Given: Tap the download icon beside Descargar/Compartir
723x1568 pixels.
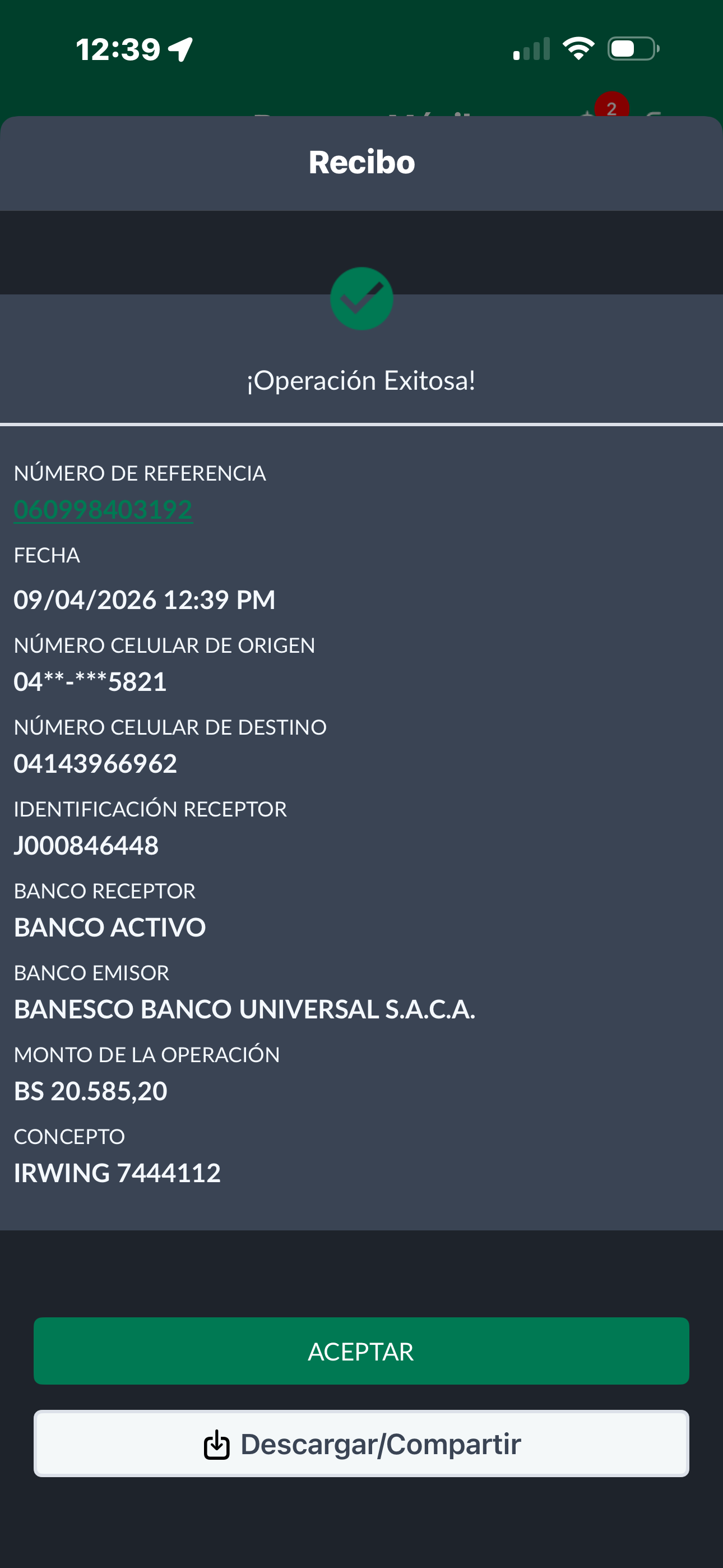Looking at the screenshot, I should [x=217, y=1445].
